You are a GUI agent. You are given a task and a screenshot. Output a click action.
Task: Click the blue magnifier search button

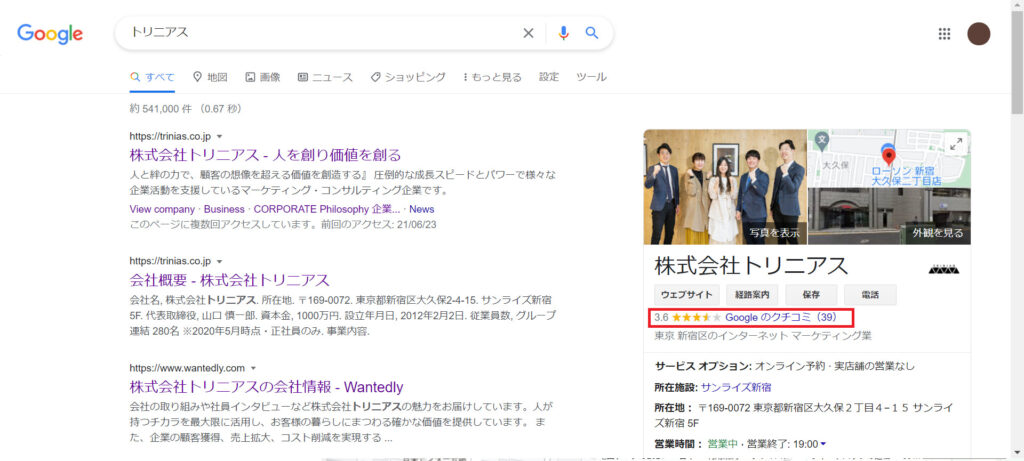point(592,33)
